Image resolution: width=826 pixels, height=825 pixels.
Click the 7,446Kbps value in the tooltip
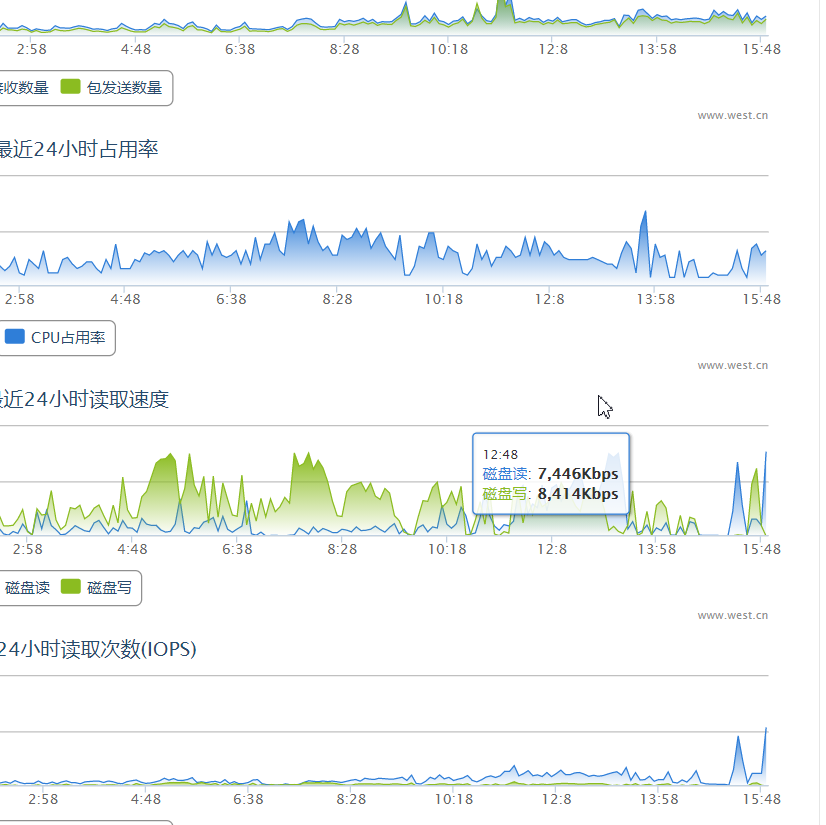pos(577,473)
